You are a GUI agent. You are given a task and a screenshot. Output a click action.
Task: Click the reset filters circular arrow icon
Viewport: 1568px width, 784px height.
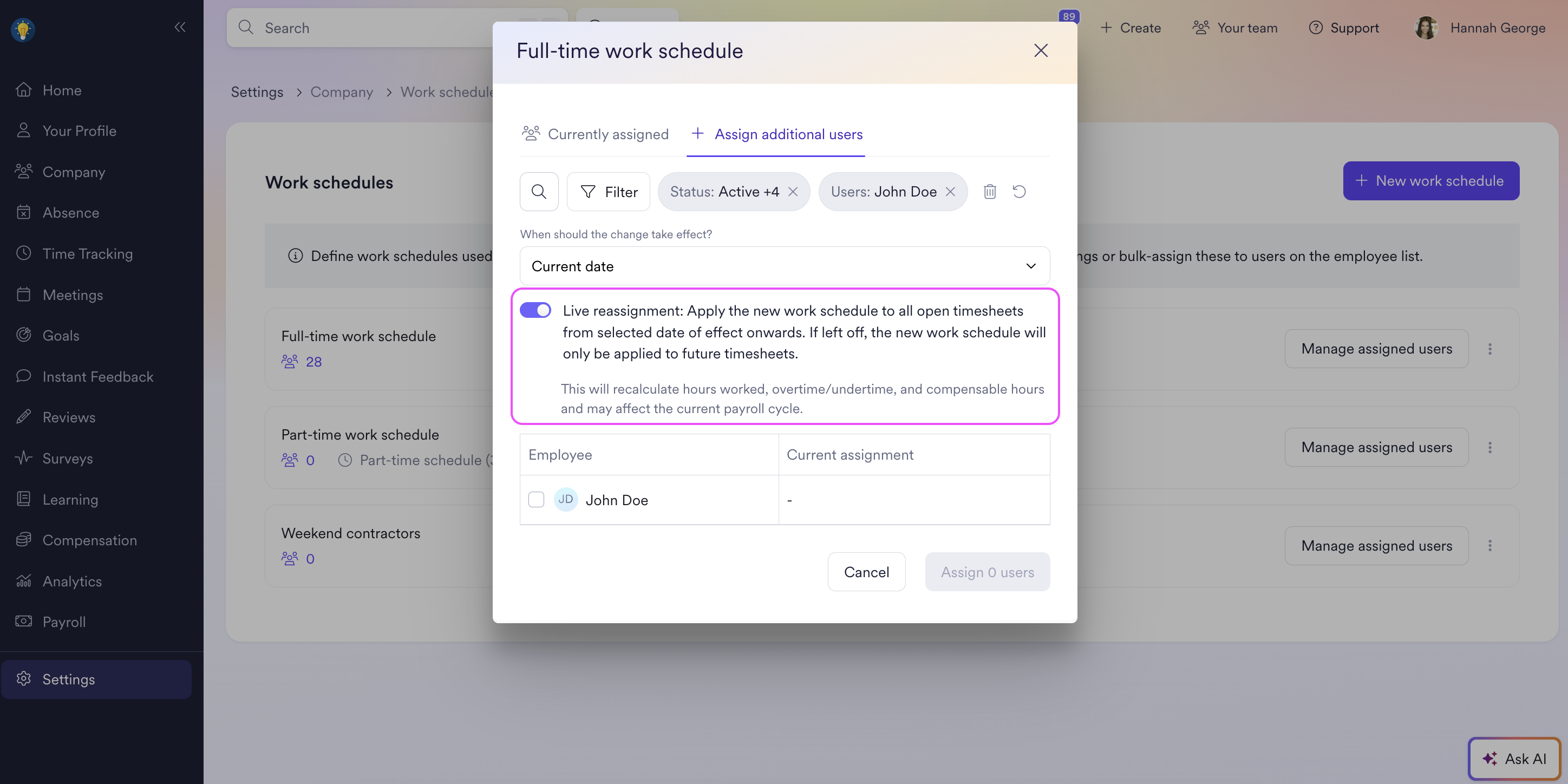pos(1019,192)
